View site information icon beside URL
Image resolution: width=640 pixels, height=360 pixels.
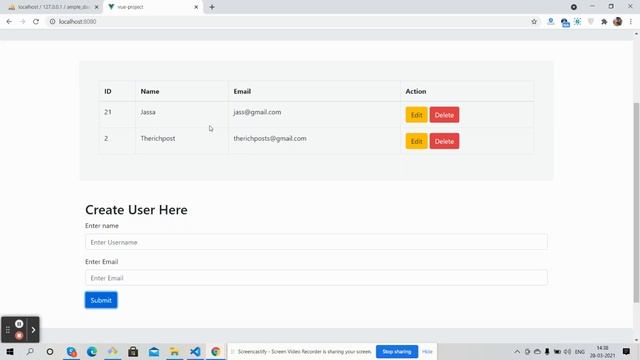52,22
